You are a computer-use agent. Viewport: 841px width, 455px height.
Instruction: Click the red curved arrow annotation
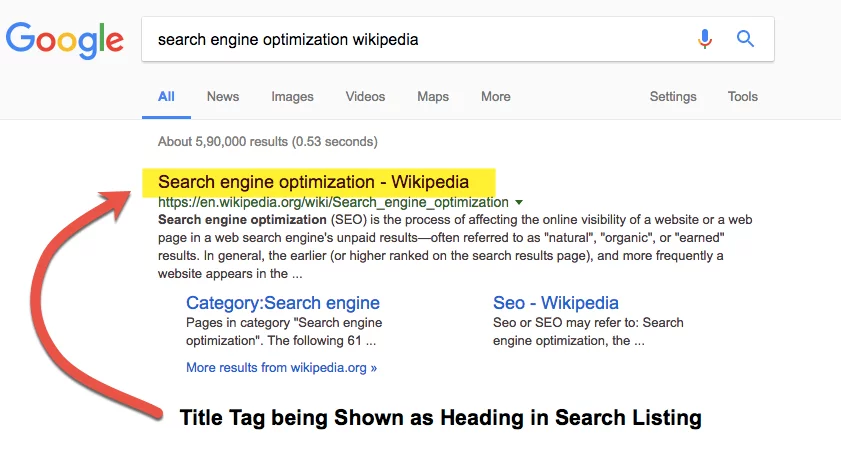pyautogui.click(x=80, y=300)
